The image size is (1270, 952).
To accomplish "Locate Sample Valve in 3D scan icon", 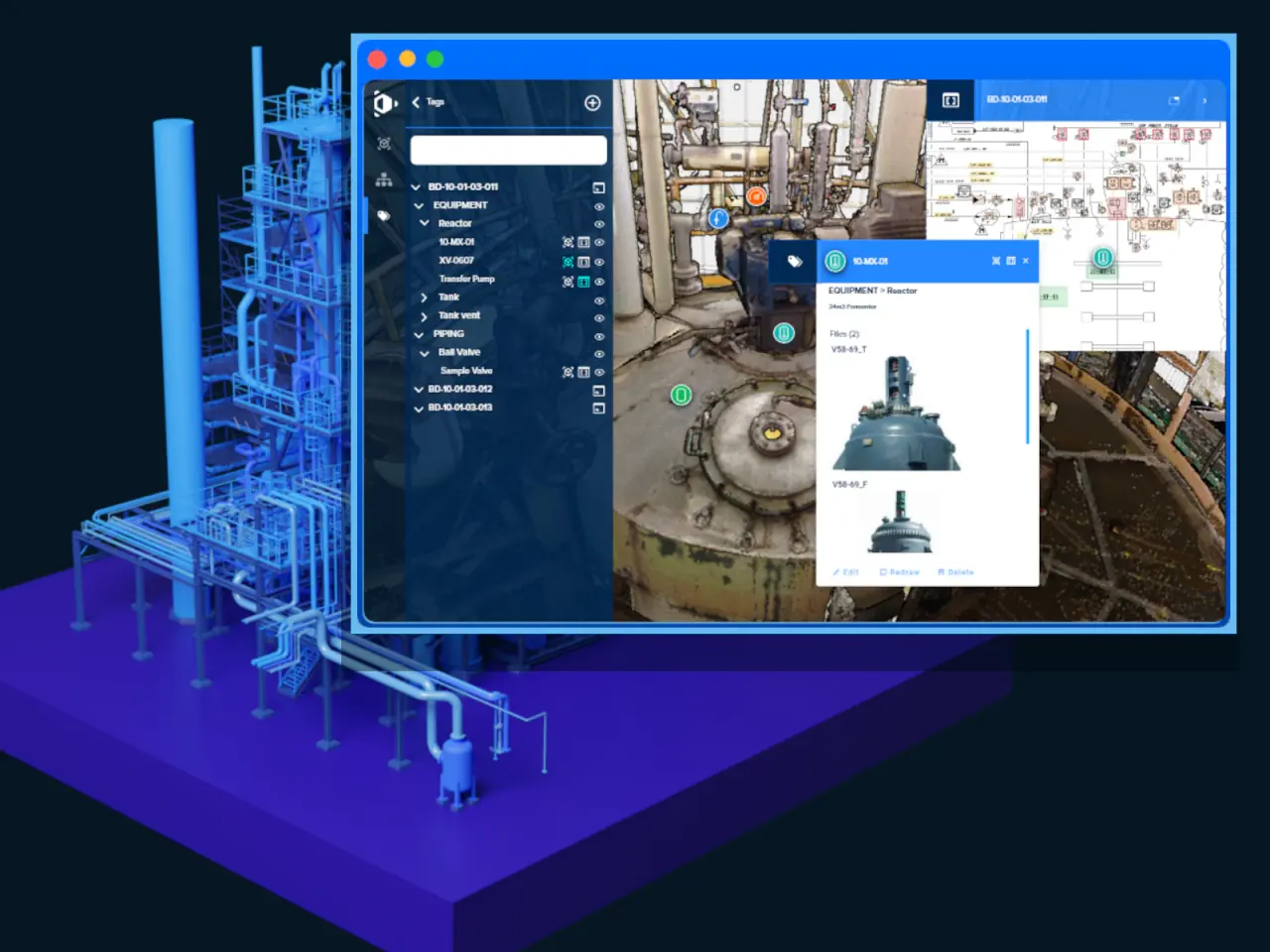I will click(568, 372).
